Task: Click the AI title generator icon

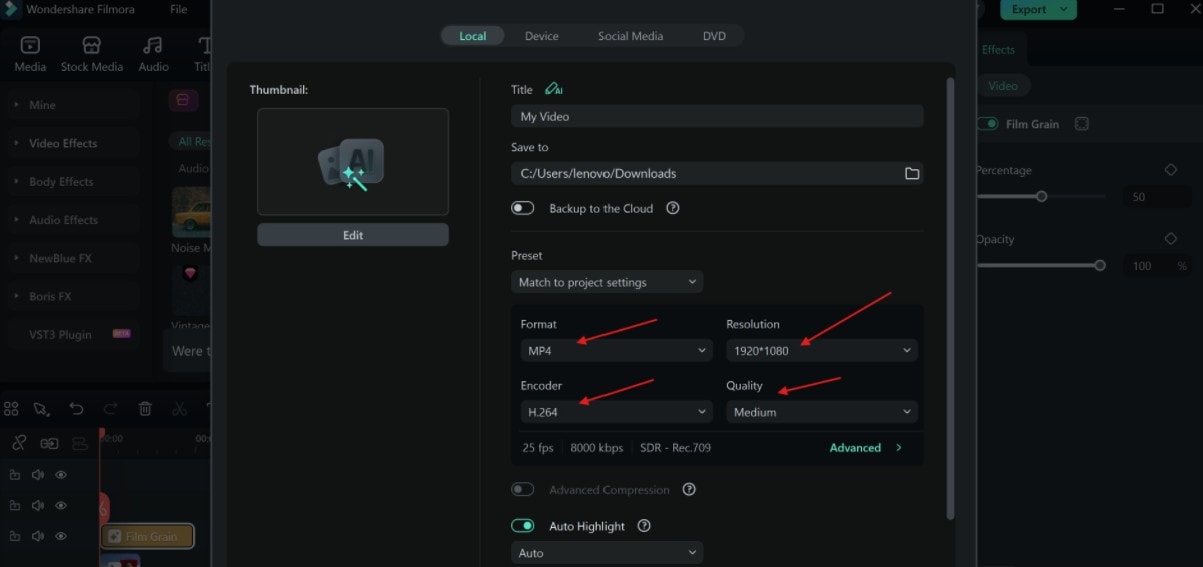Action: pyautogui.click(x=554, y=89)
